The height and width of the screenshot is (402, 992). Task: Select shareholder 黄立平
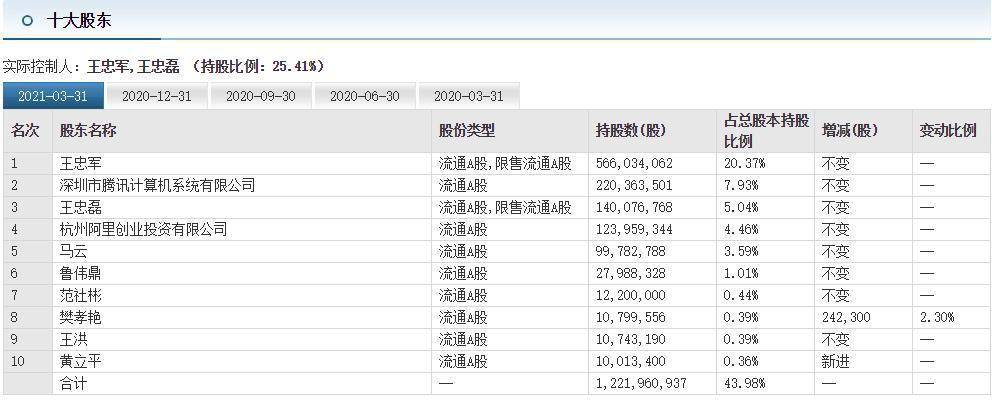[80, 361]
